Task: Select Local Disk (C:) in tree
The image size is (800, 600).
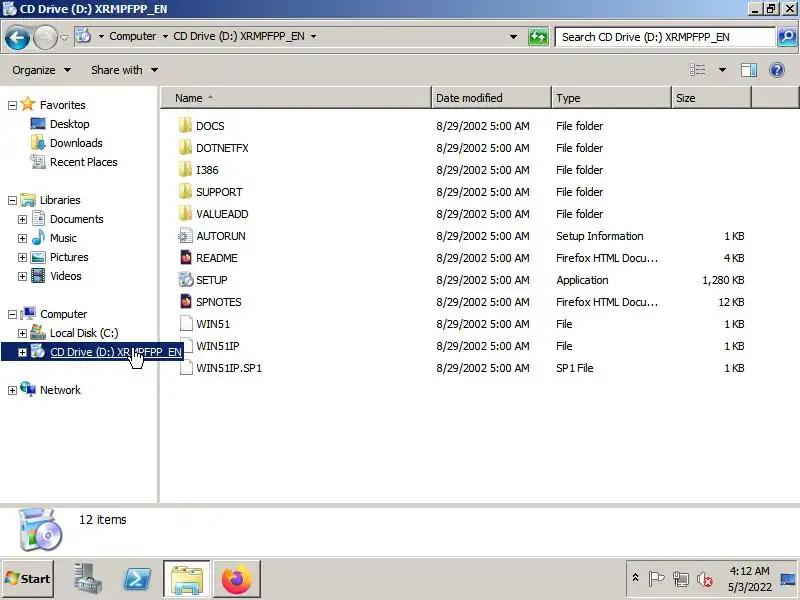Action: pos(84,333)
